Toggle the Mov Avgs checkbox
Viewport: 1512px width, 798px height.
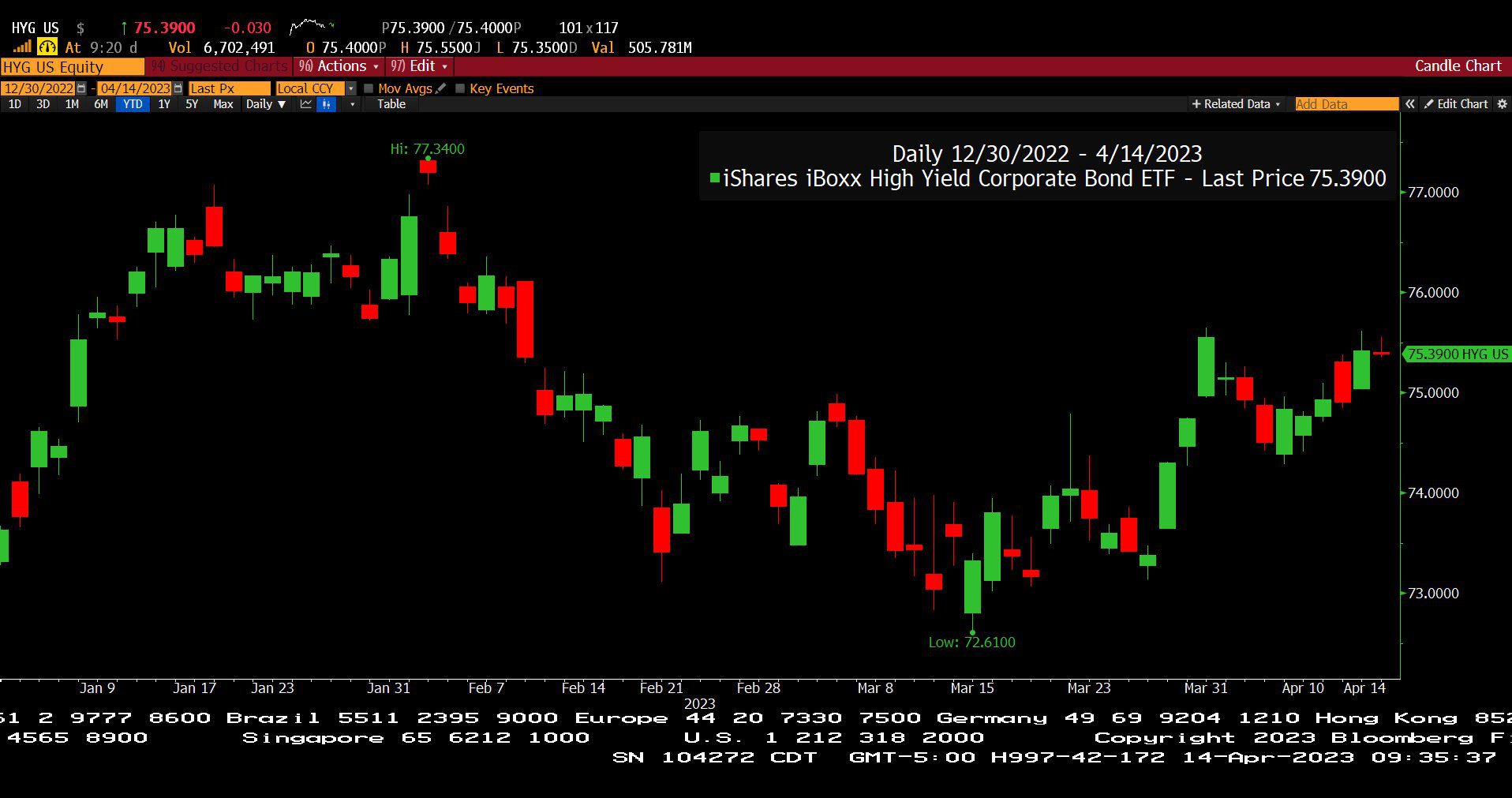click(x=369, y=88)
